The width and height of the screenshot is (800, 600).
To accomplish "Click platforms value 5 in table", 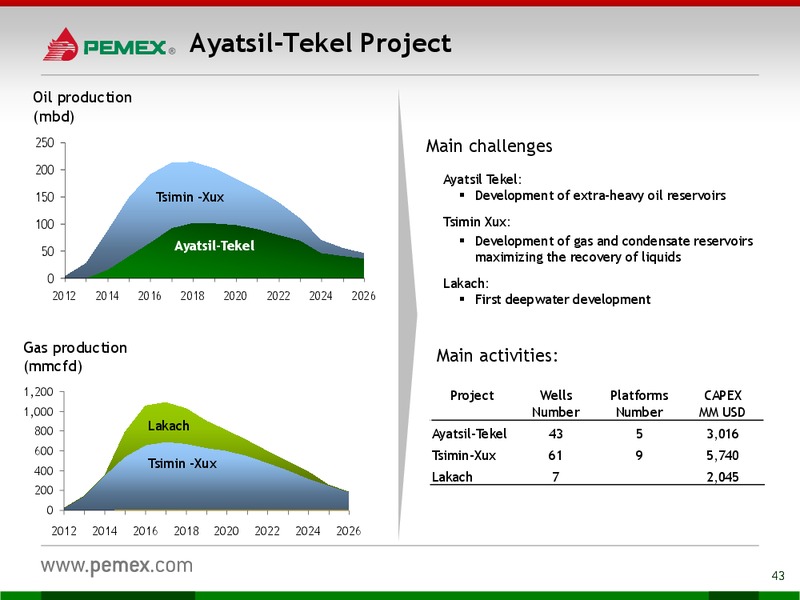I will tap(639, 434).
